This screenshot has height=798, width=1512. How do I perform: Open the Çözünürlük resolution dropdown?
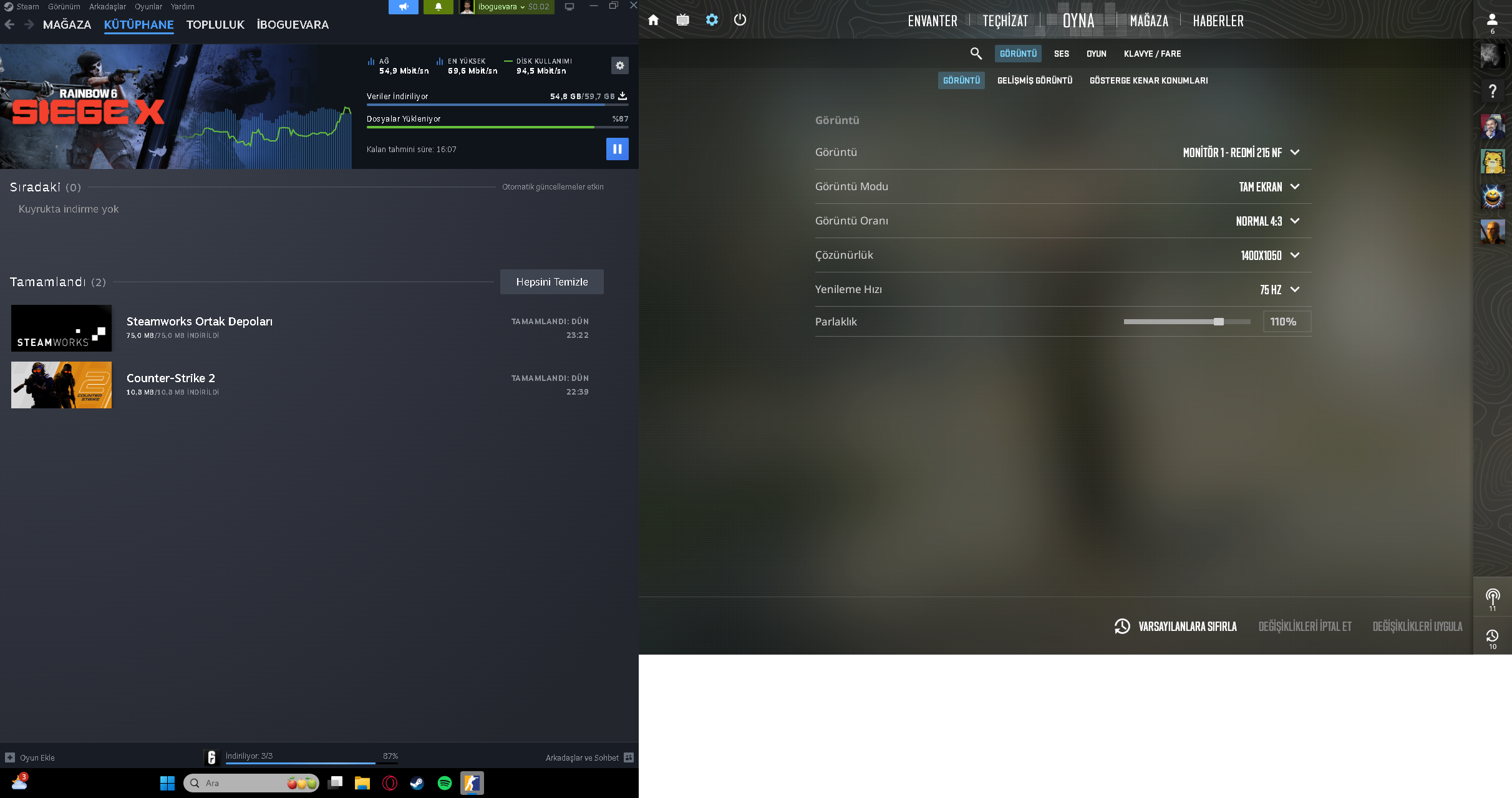[1271, 256]
